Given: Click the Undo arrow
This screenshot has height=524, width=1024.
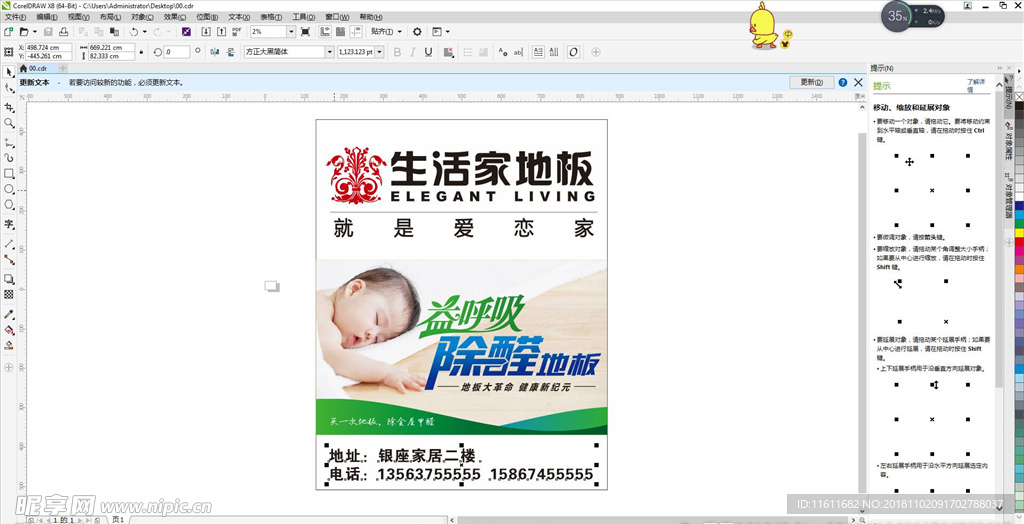Looking at the screenshot, I should (x=133, y=31).
